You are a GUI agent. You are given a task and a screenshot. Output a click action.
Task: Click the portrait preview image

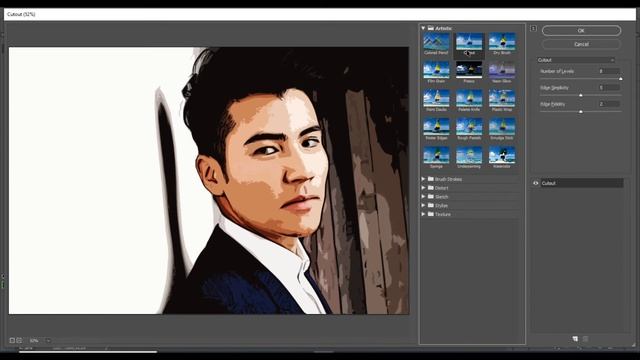(209, 180)
